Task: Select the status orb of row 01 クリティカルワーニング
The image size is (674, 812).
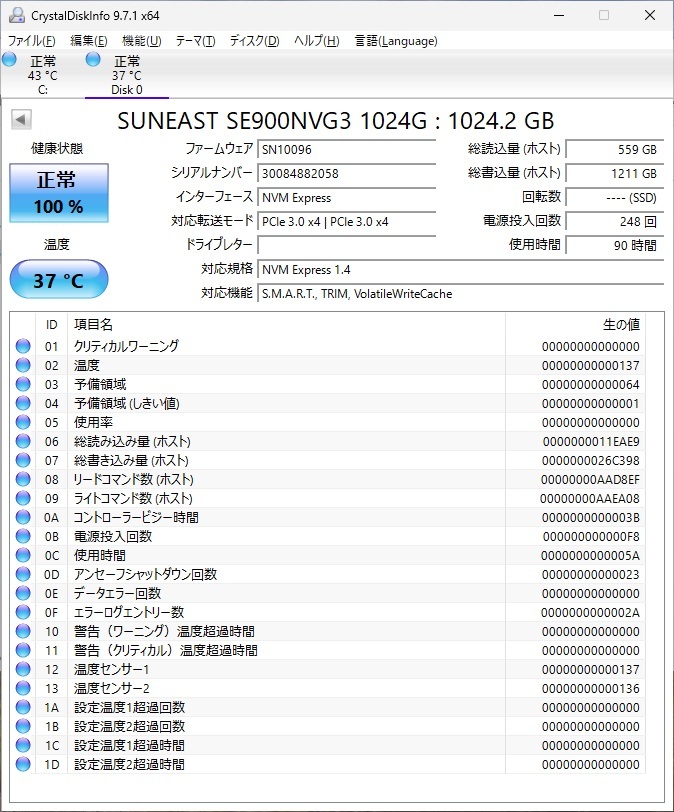Action: [x=23, y=346]
